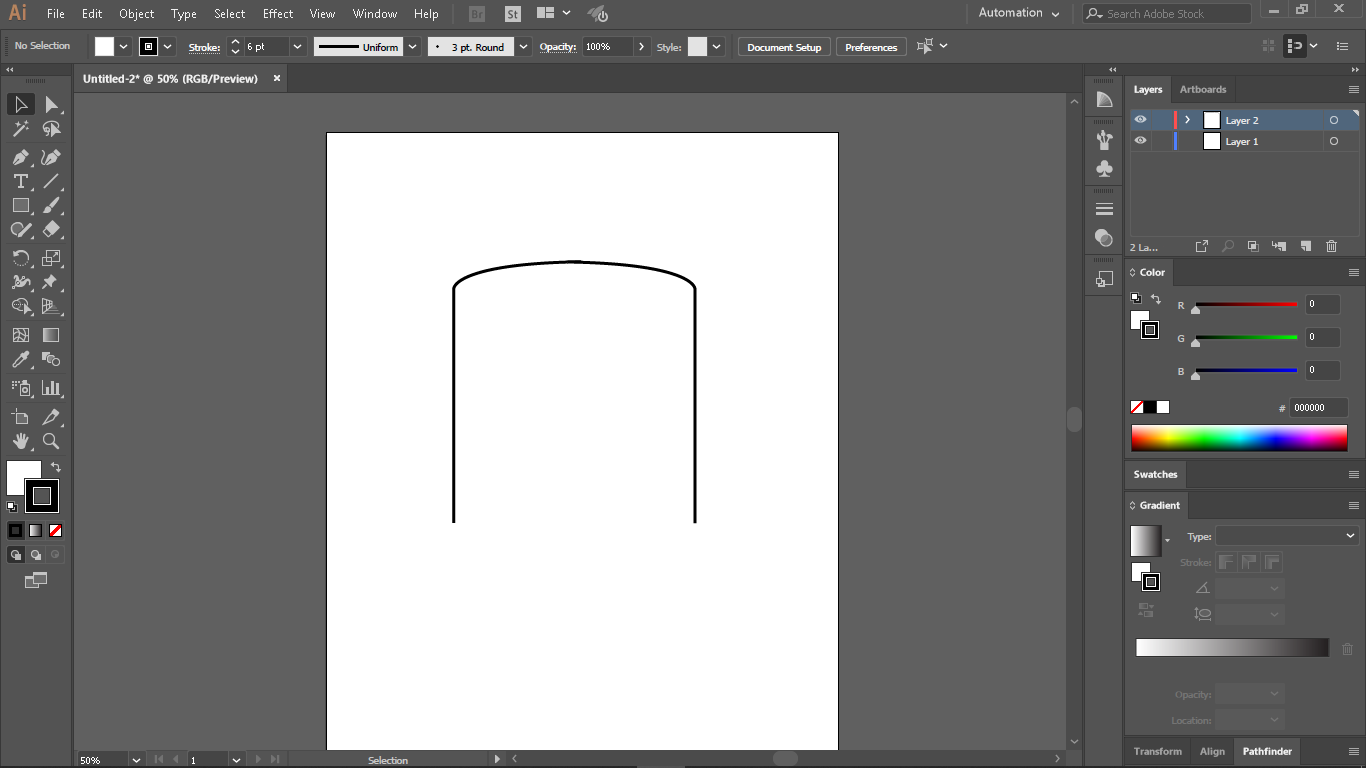Select the Eraser tool
The image size is (1366, 768).
point(51,229)
